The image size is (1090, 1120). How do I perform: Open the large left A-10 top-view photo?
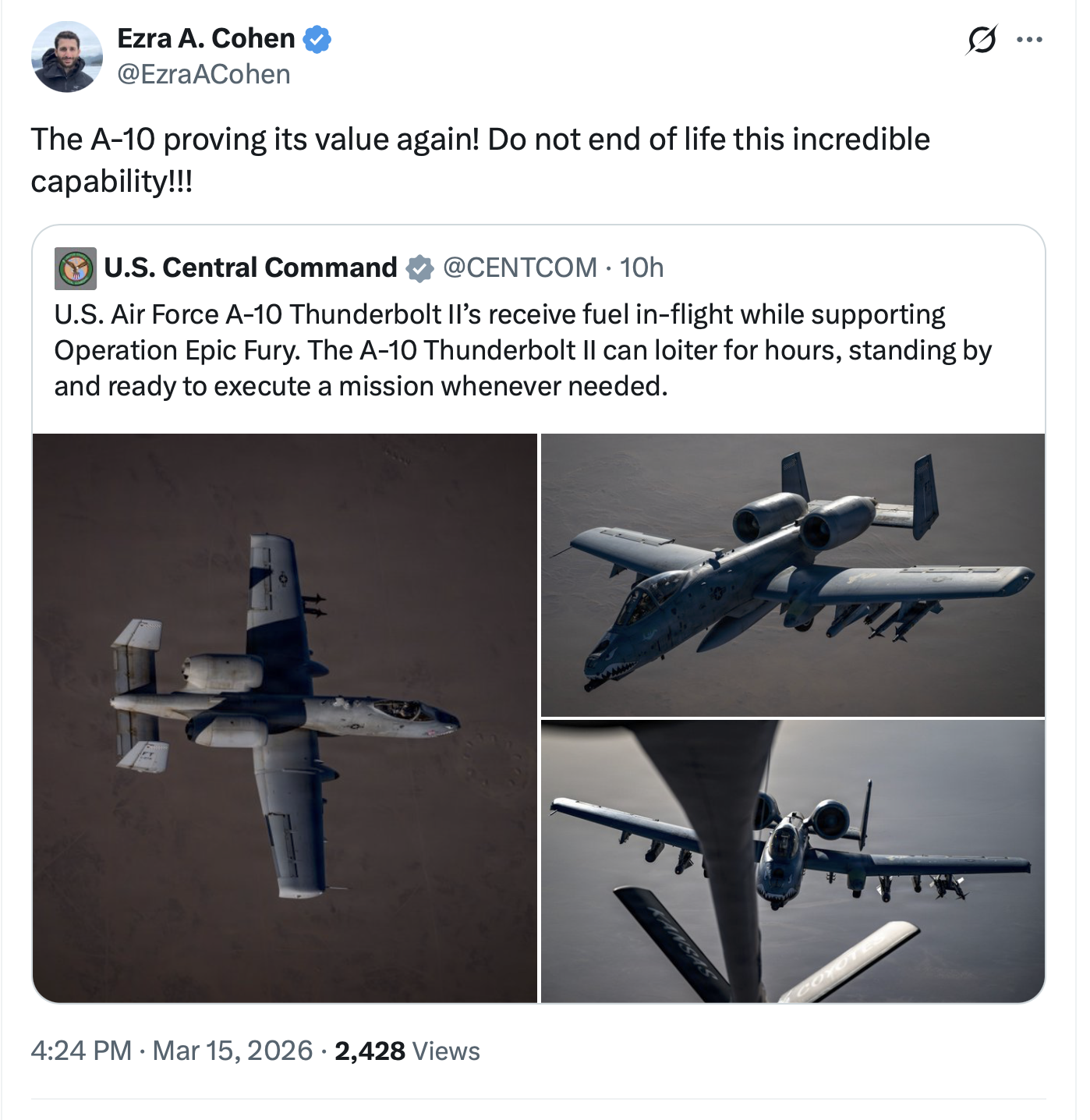coord(285,718)
